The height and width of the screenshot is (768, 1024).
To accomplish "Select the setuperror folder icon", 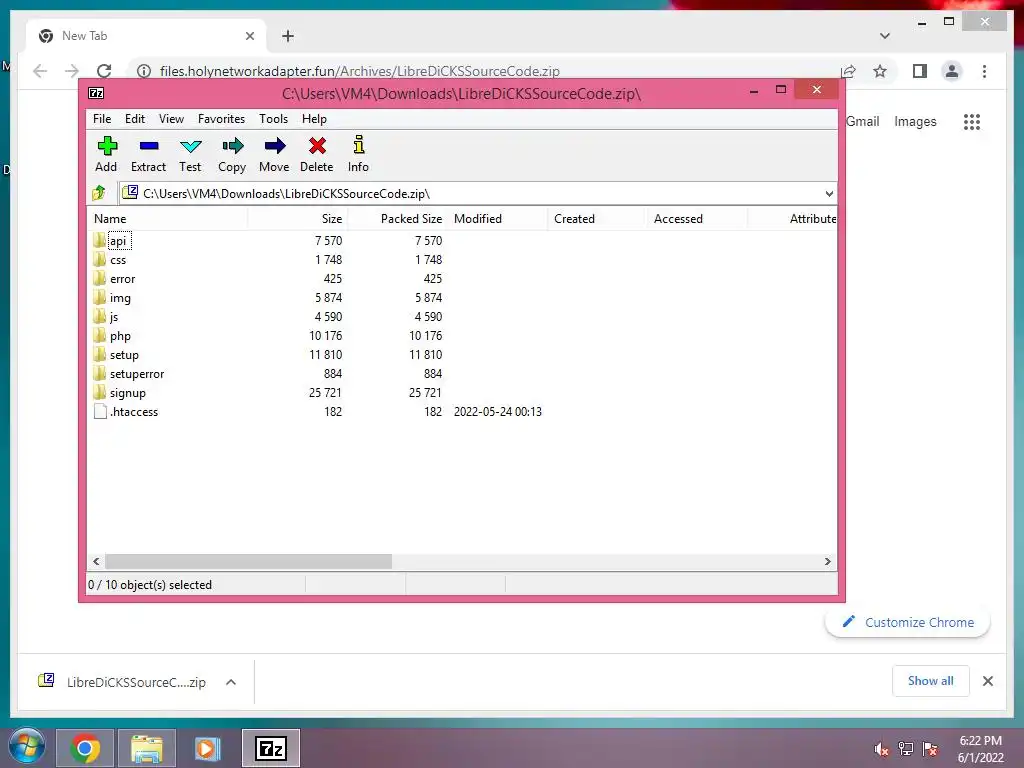I will pyautogui.click(x=99, y=373).
